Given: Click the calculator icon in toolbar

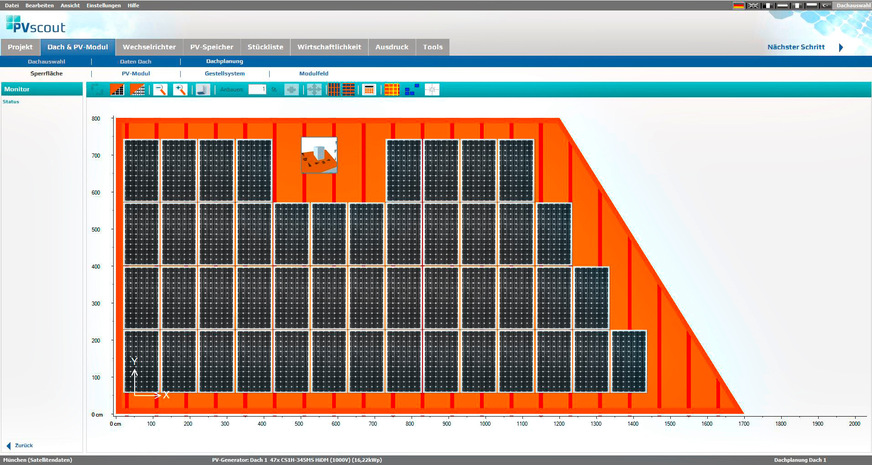Looking at the screenshot, I should click(x=369, y=90).
